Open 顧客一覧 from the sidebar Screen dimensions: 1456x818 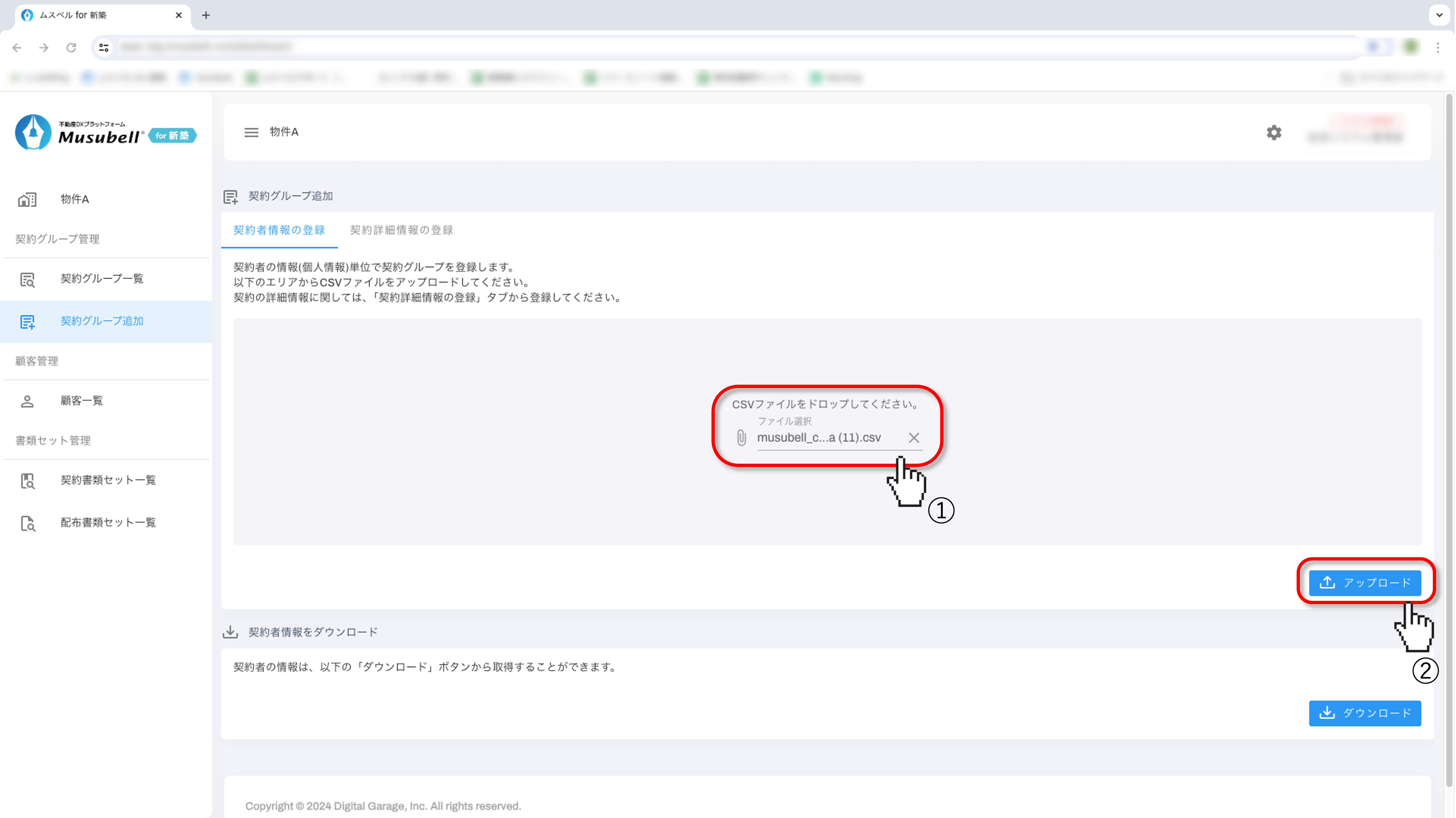(x=81, y=401)
